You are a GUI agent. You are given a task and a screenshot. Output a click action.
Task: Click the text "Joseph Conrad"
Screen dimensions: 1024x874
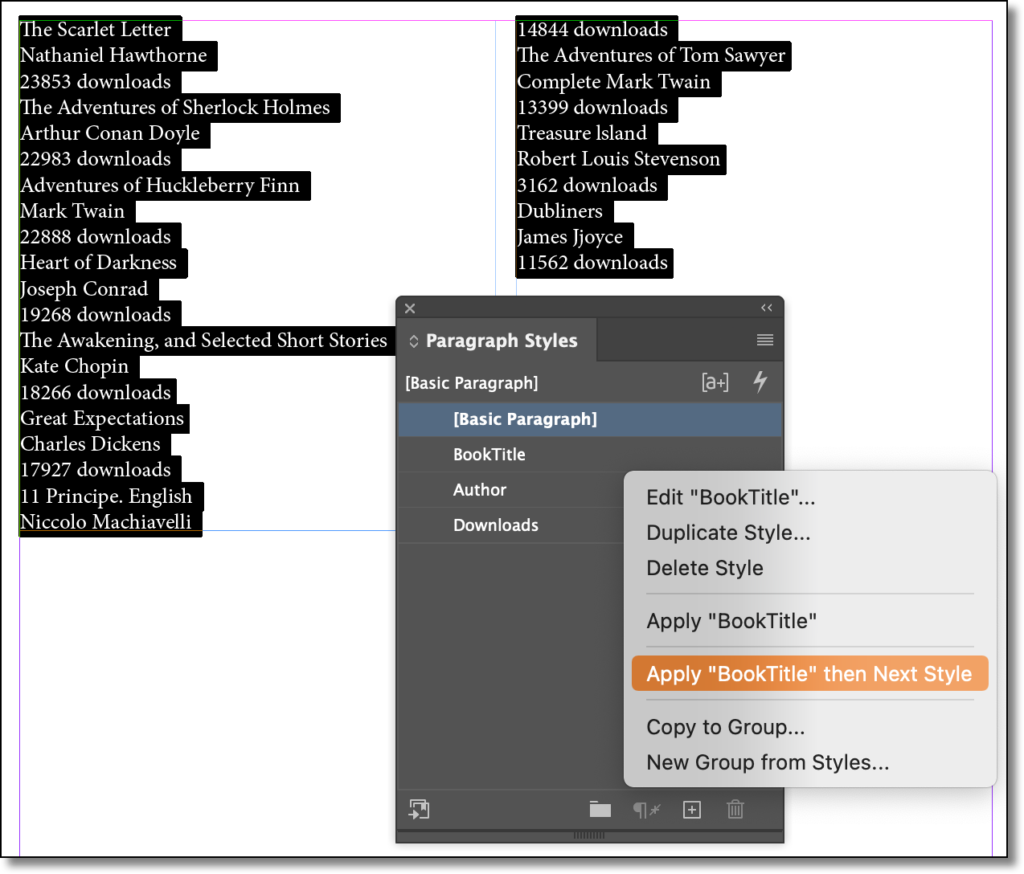[x=84, y=289]
